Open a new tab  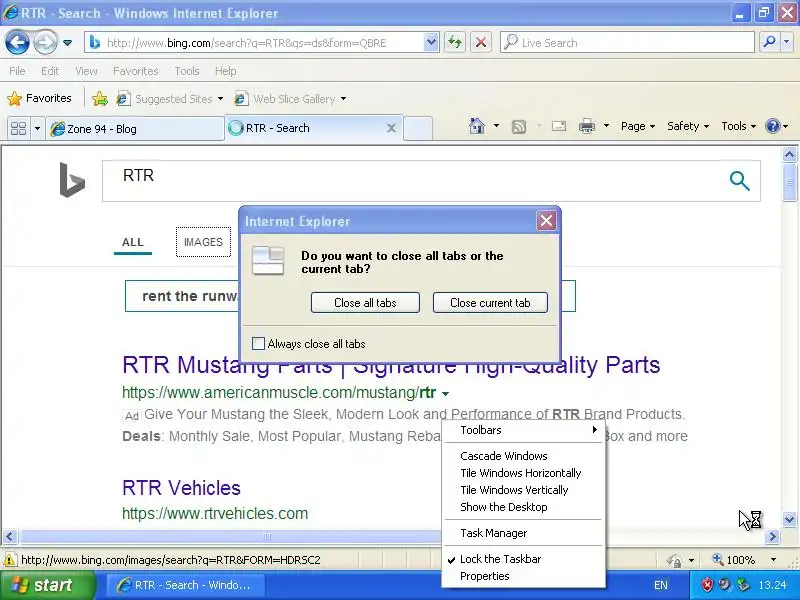pyautogui.click(x=418, y=128)
